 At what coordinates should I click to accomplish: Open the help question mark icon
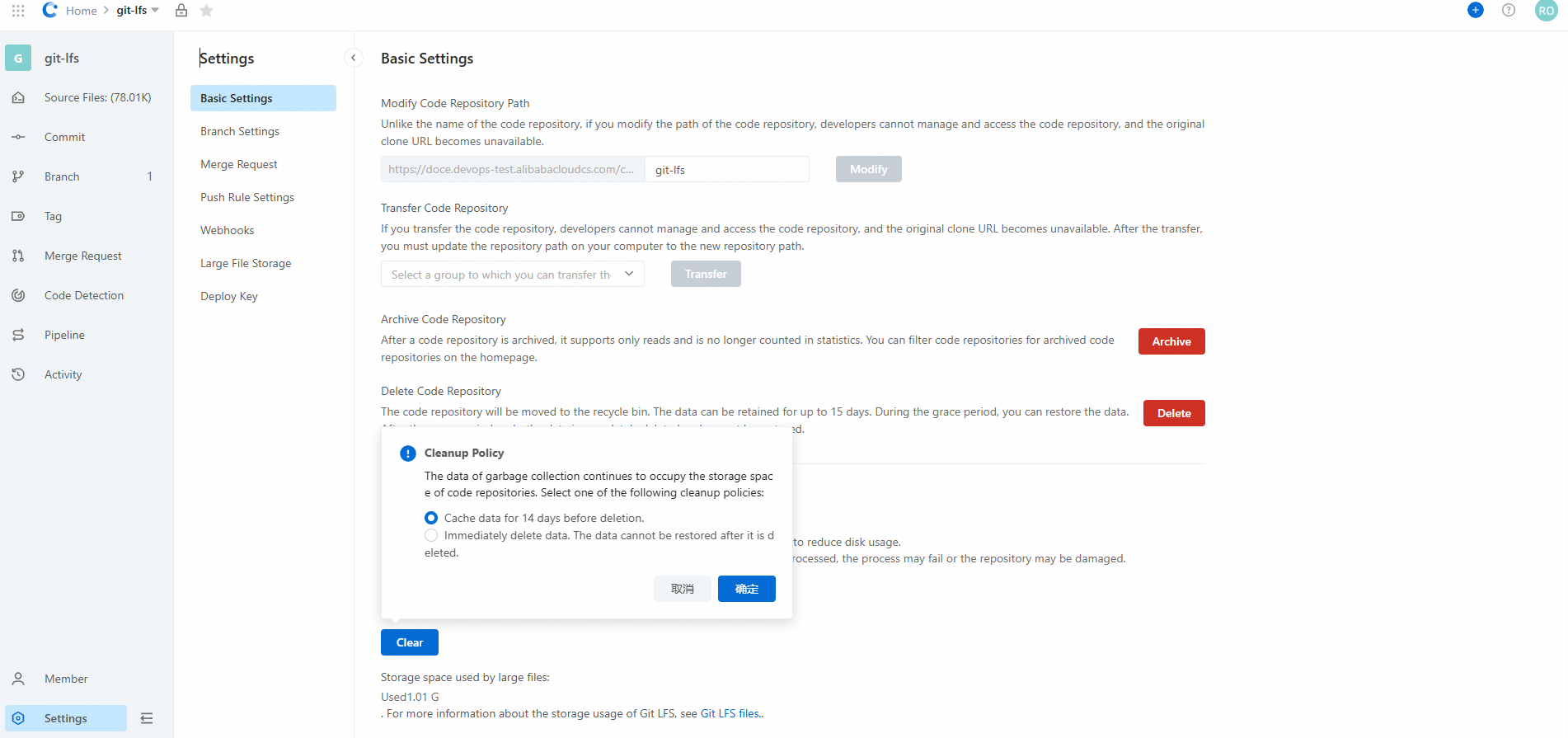1508,10
